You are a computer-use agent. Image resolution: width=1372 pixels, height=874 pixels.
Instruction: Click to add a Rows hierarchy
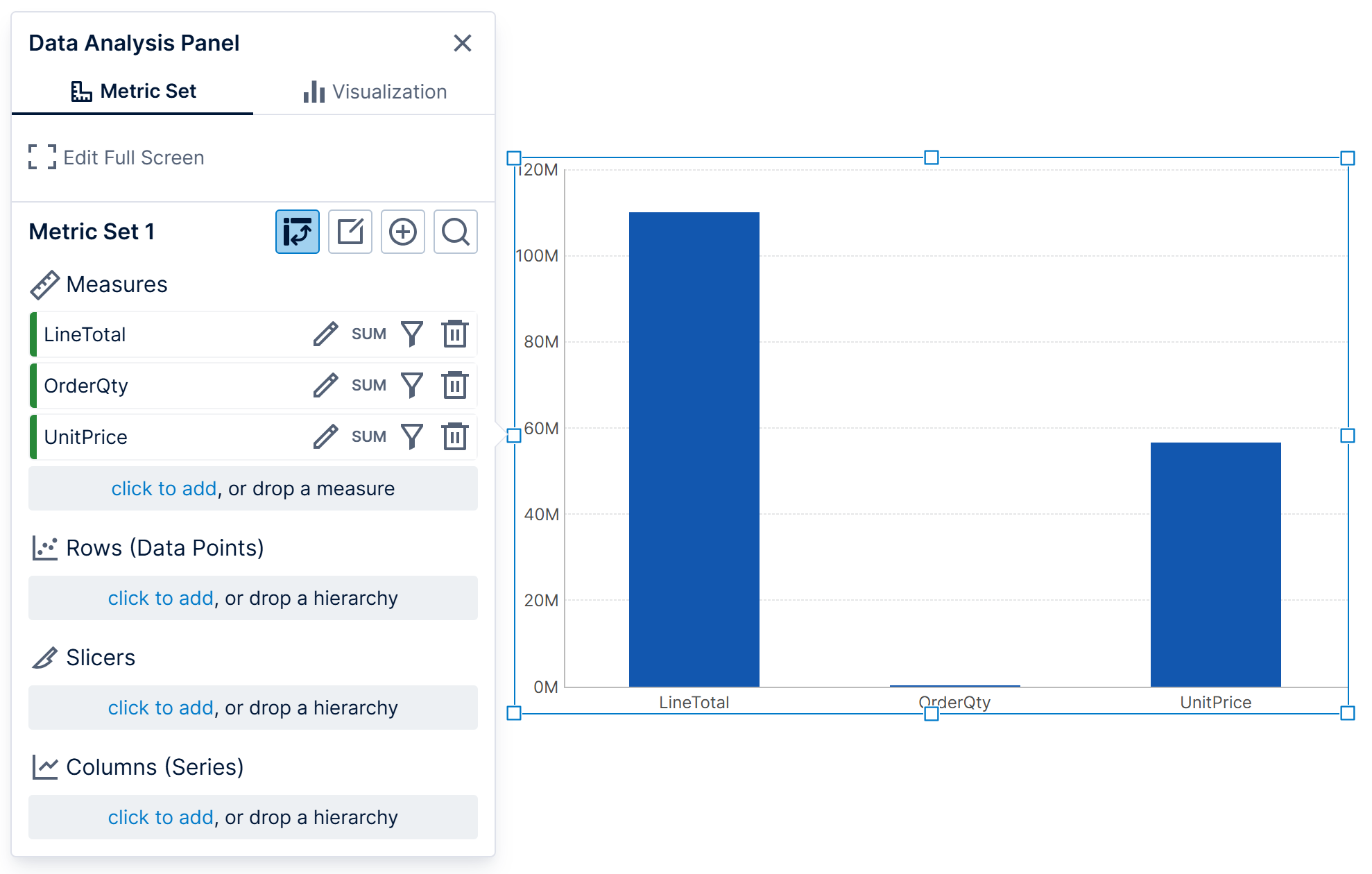(253, 598)
